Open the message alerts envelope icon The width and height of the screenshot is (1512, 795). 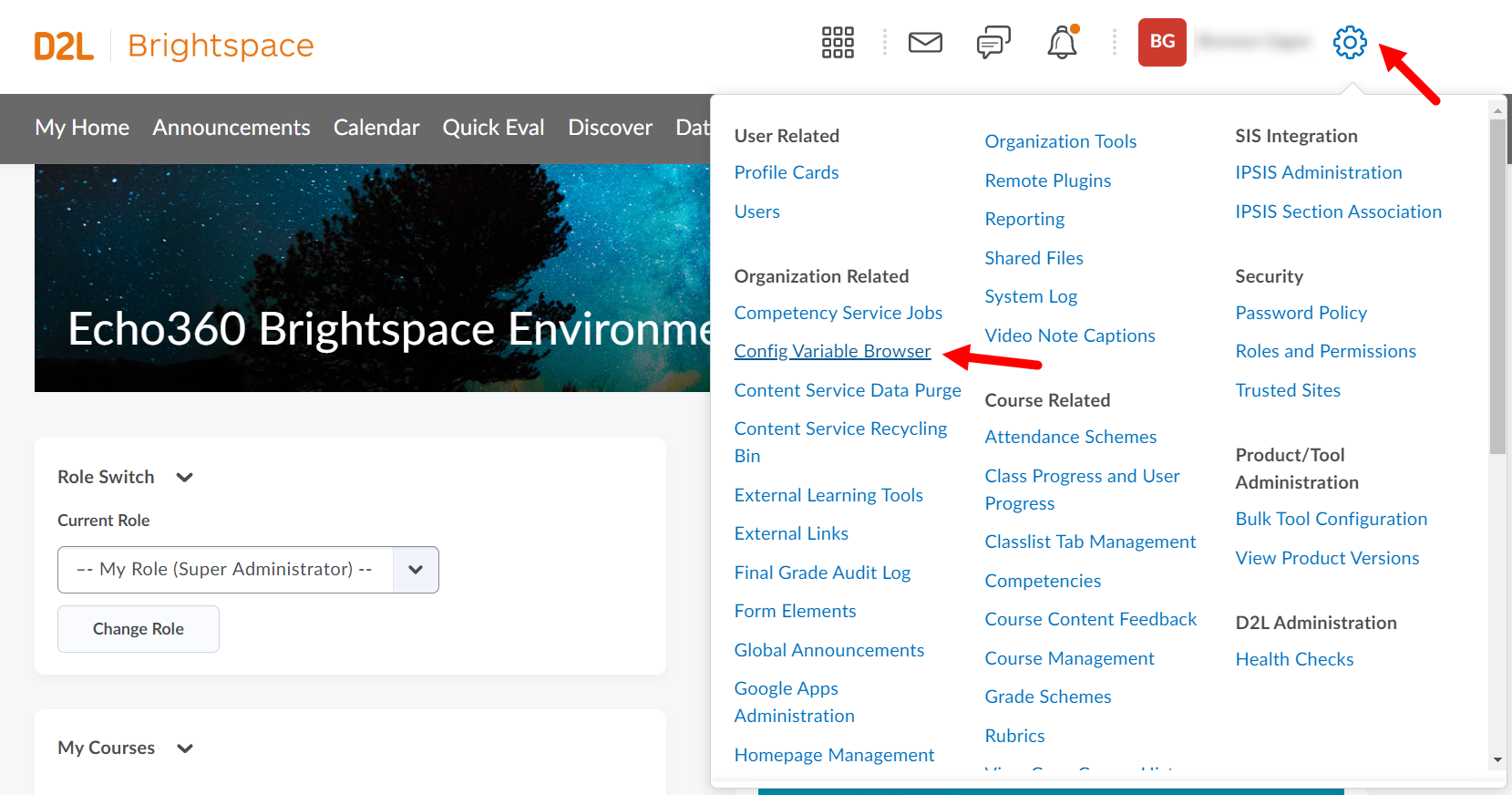point(925,42)
